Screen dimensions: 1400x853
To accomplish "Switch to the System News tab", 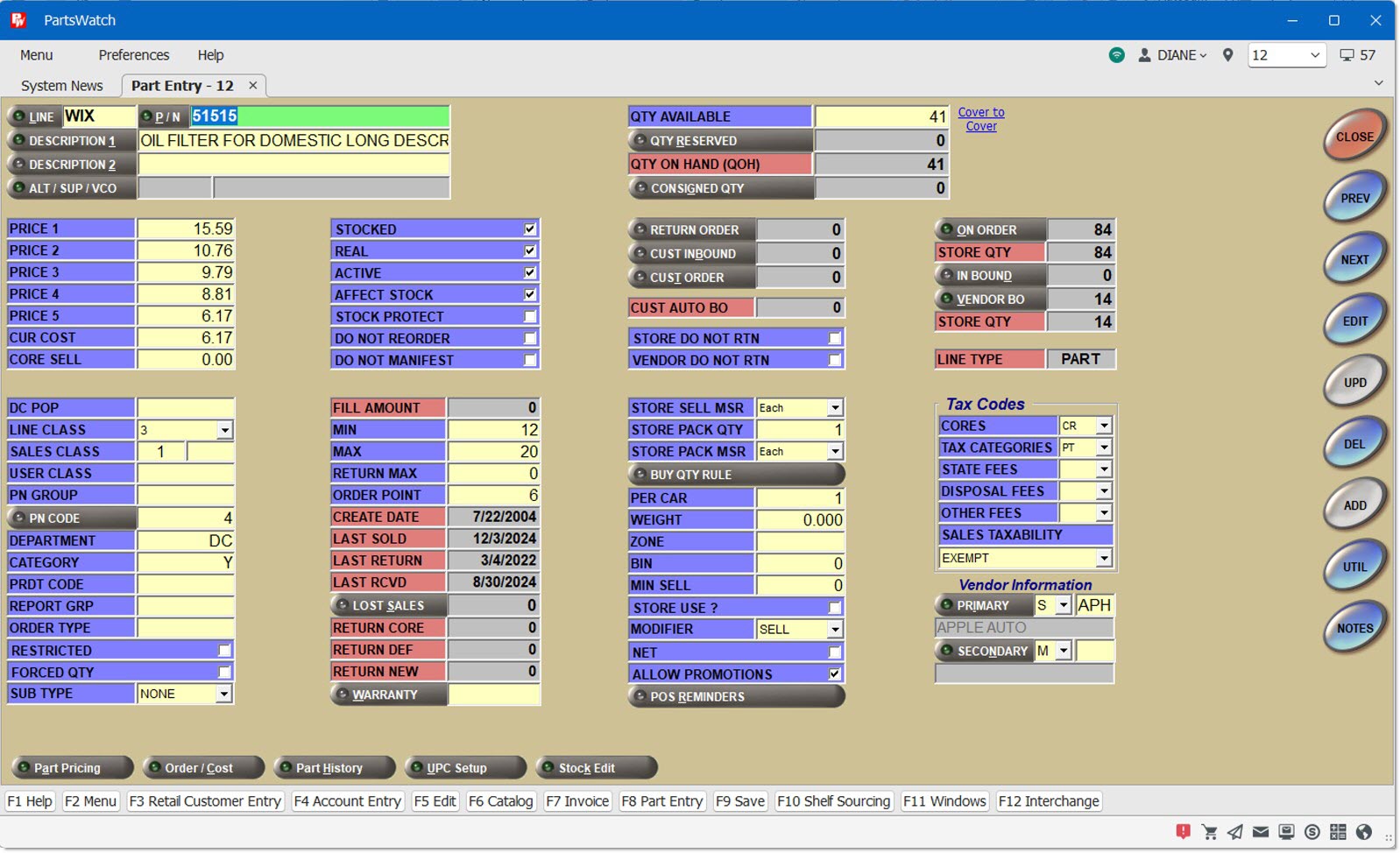I will pyautogui.click(x=62, y=86).
